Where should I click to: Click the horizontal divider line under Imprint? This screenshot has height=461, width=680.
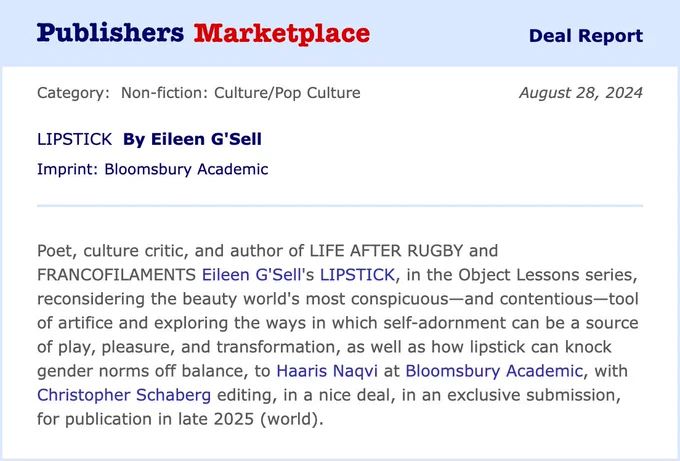coord(340,206)
